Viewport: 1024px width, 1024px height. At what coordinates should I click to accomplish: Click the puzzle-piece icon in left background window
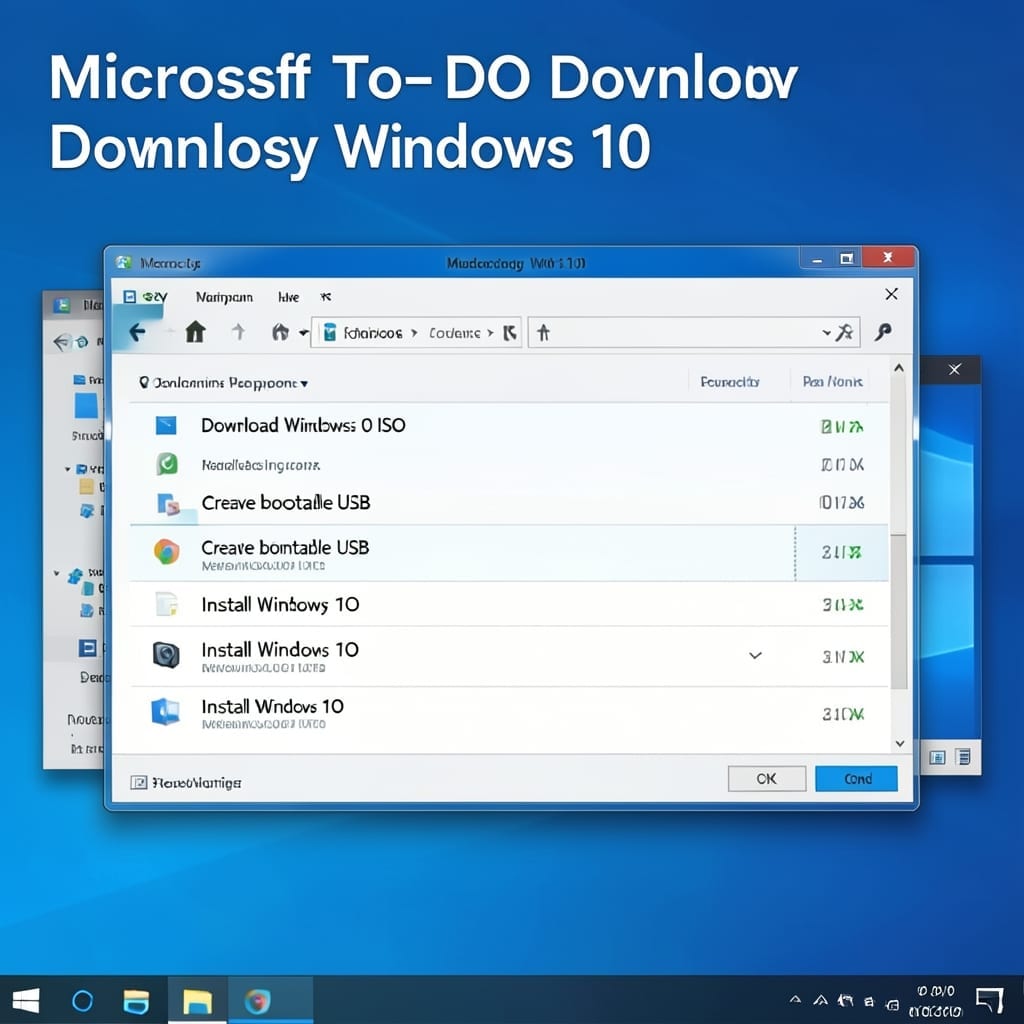tap(75, 575)
